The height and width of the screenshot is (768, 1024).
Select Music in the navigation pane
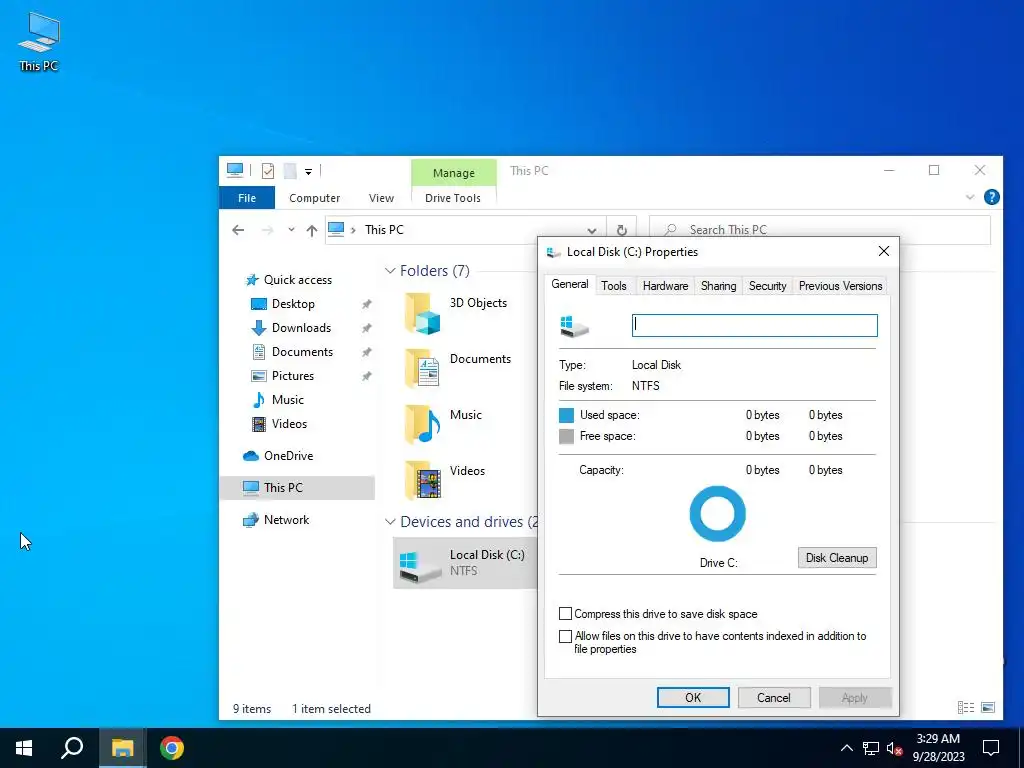coord(287,400)
